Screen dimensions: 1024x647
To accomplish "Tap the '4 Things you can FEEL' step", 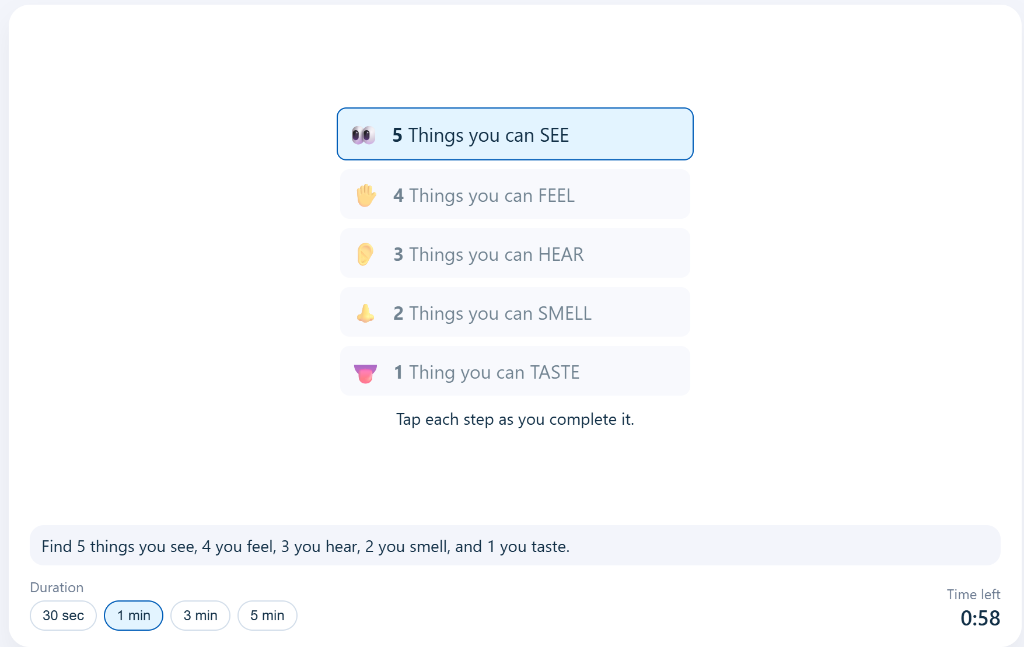I will 515,195.
